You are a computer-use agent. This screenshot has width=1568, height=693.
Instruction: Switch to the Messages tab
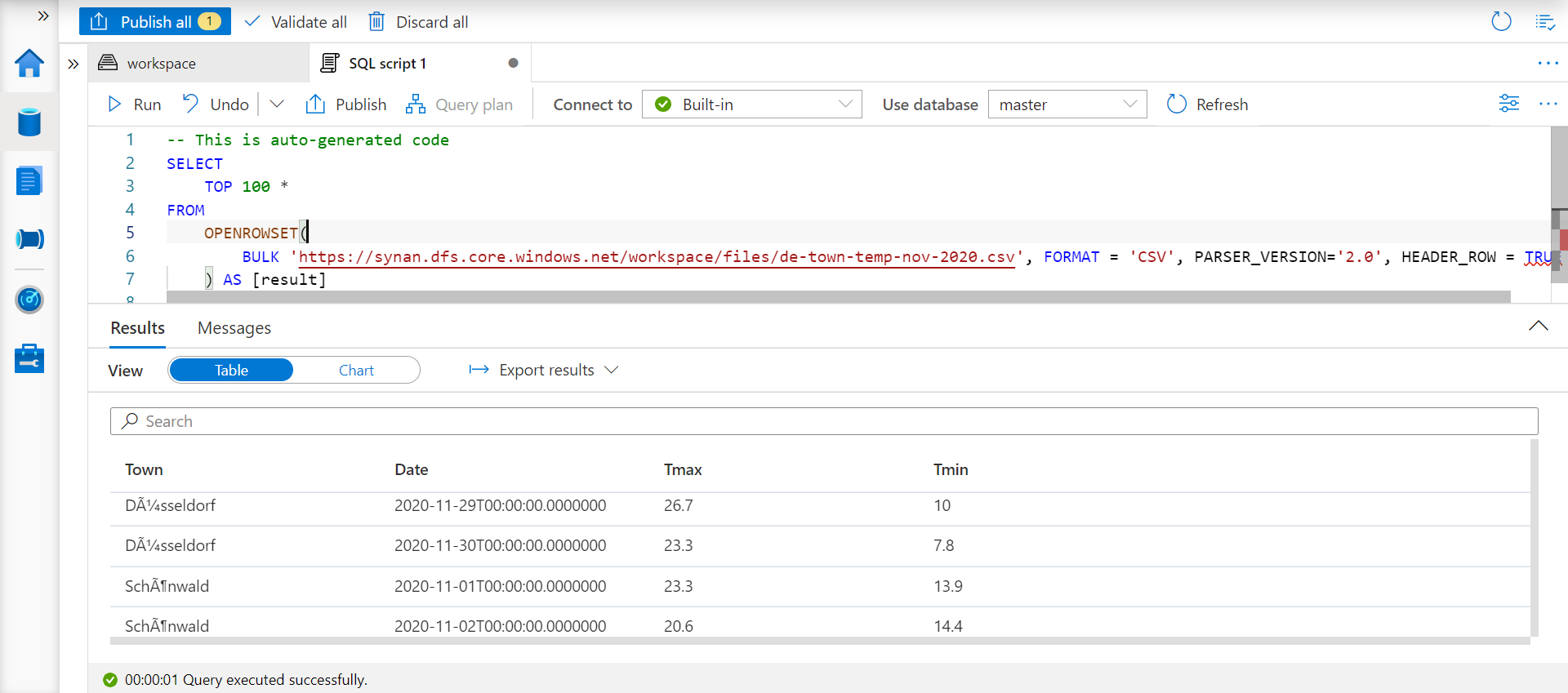point(234,328)
